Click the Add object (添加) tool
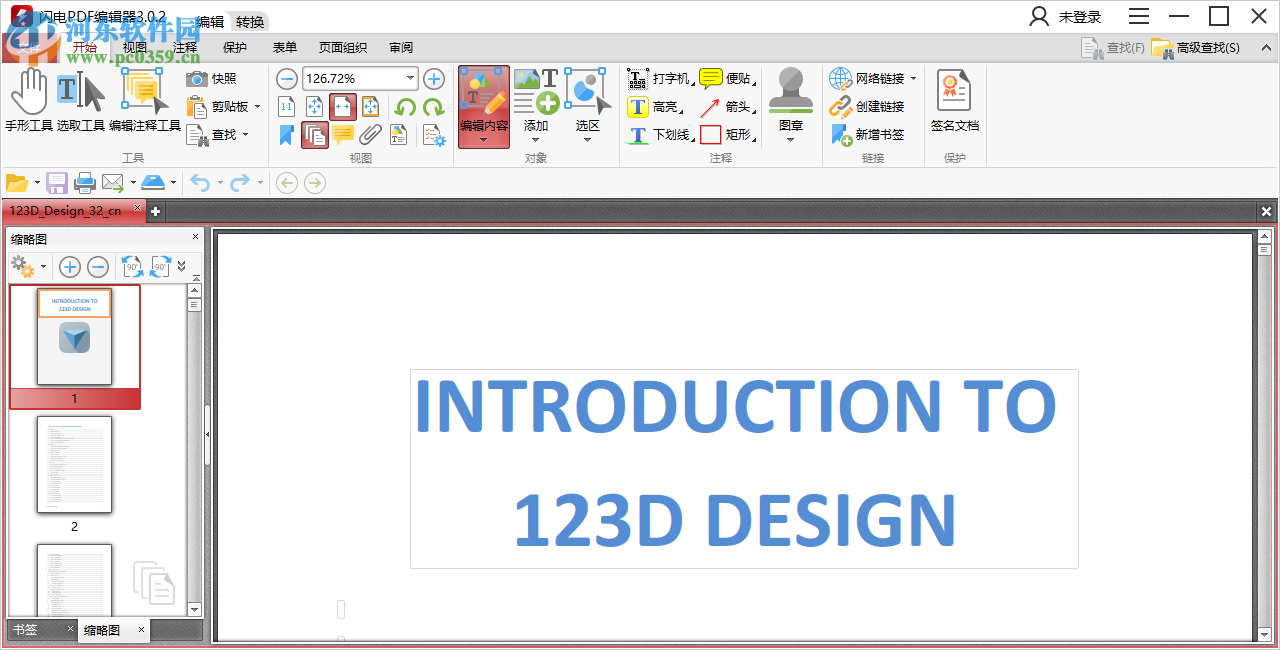 coord(536,105)
